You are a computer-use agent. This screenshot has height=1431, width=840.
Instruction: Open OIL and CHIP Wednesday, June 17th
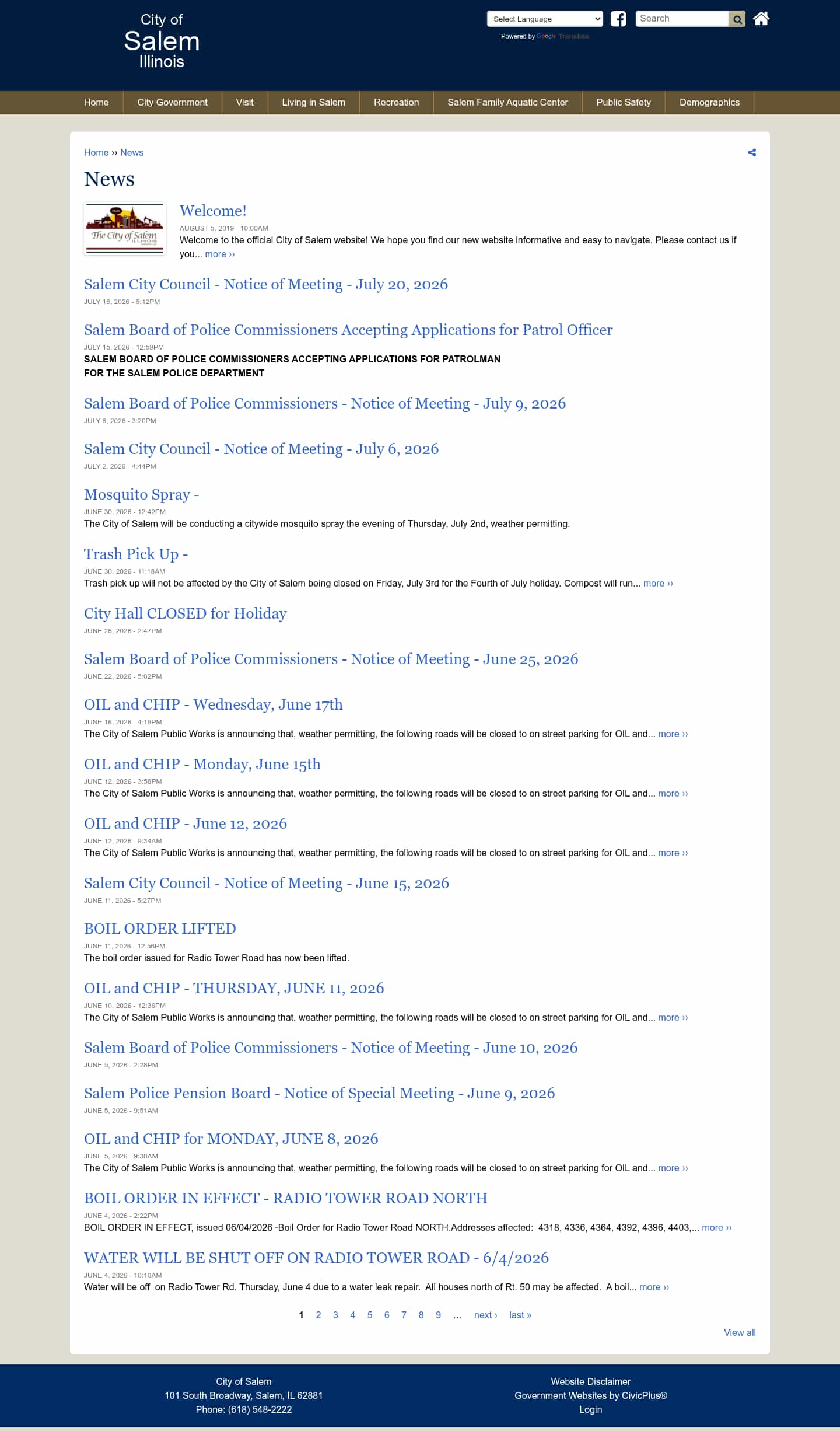click(213, 704)
